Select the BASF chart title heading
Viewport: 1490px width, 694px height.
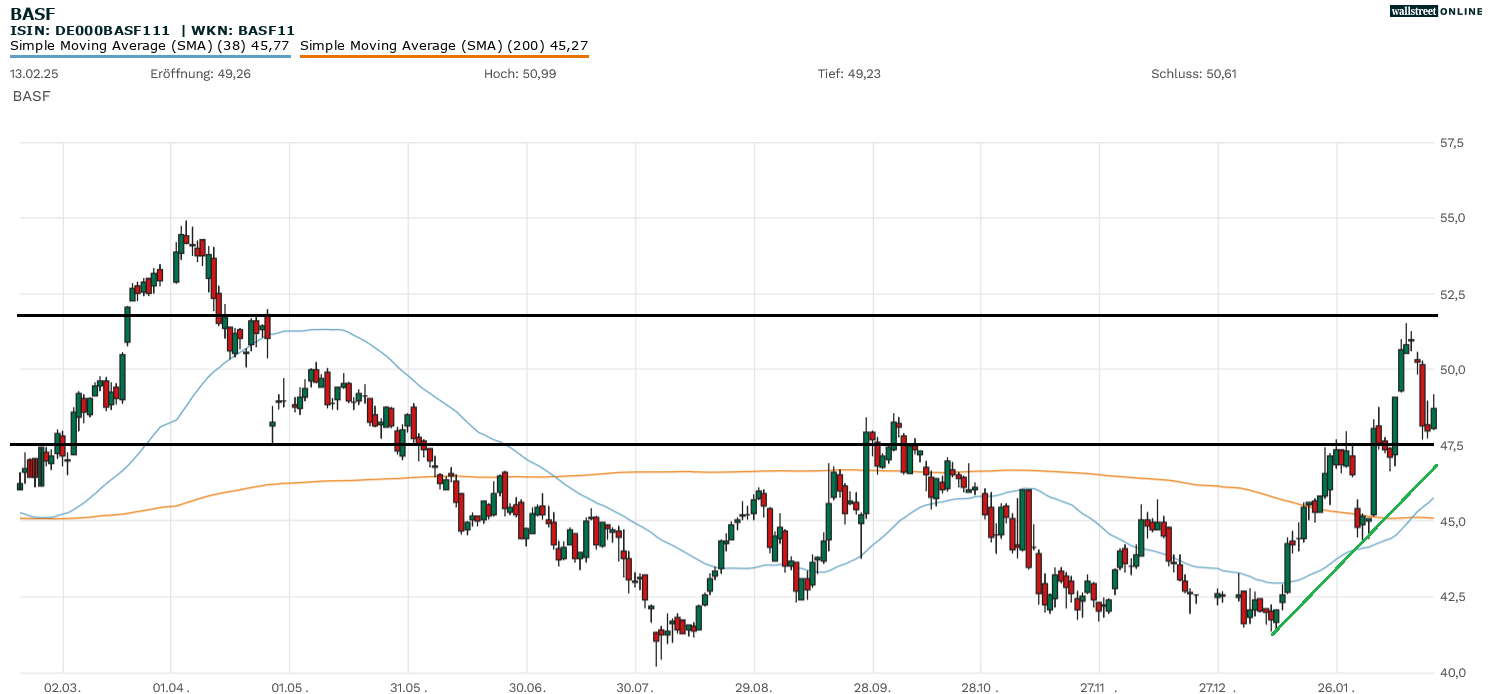(31, 13)
